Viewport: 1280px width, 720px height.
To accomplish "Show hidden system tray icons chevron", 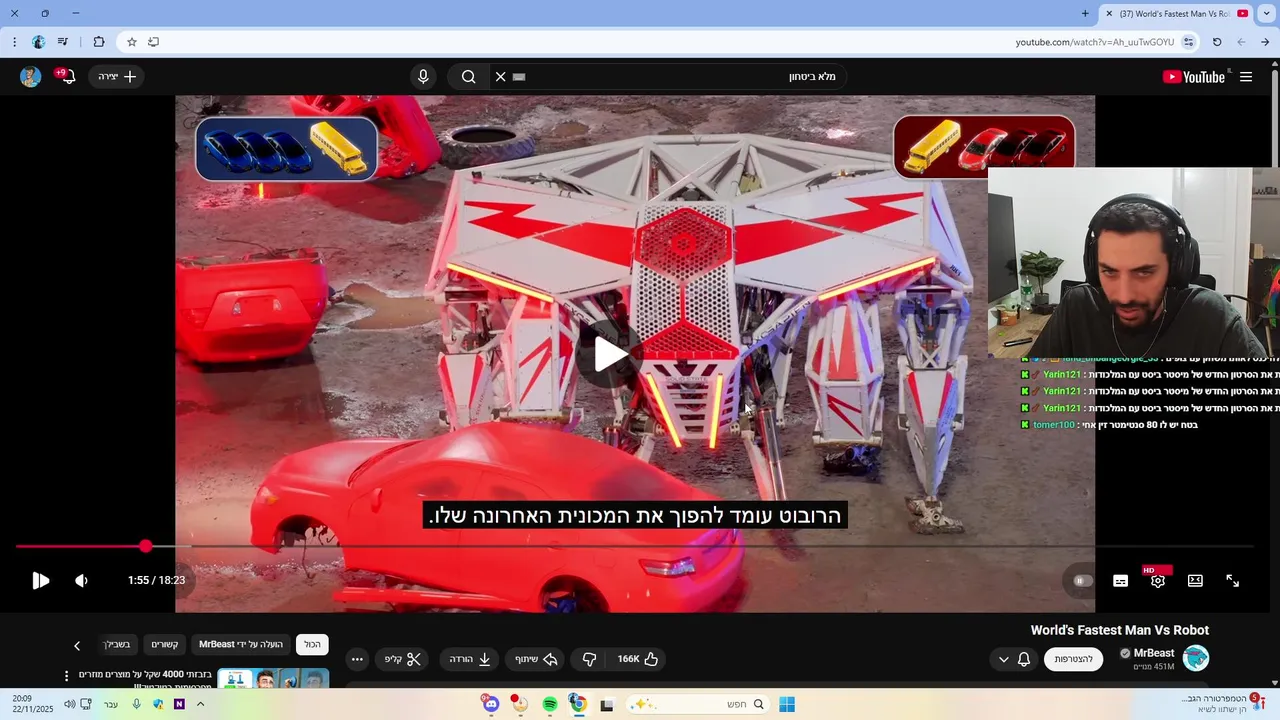I will (200, 704).
